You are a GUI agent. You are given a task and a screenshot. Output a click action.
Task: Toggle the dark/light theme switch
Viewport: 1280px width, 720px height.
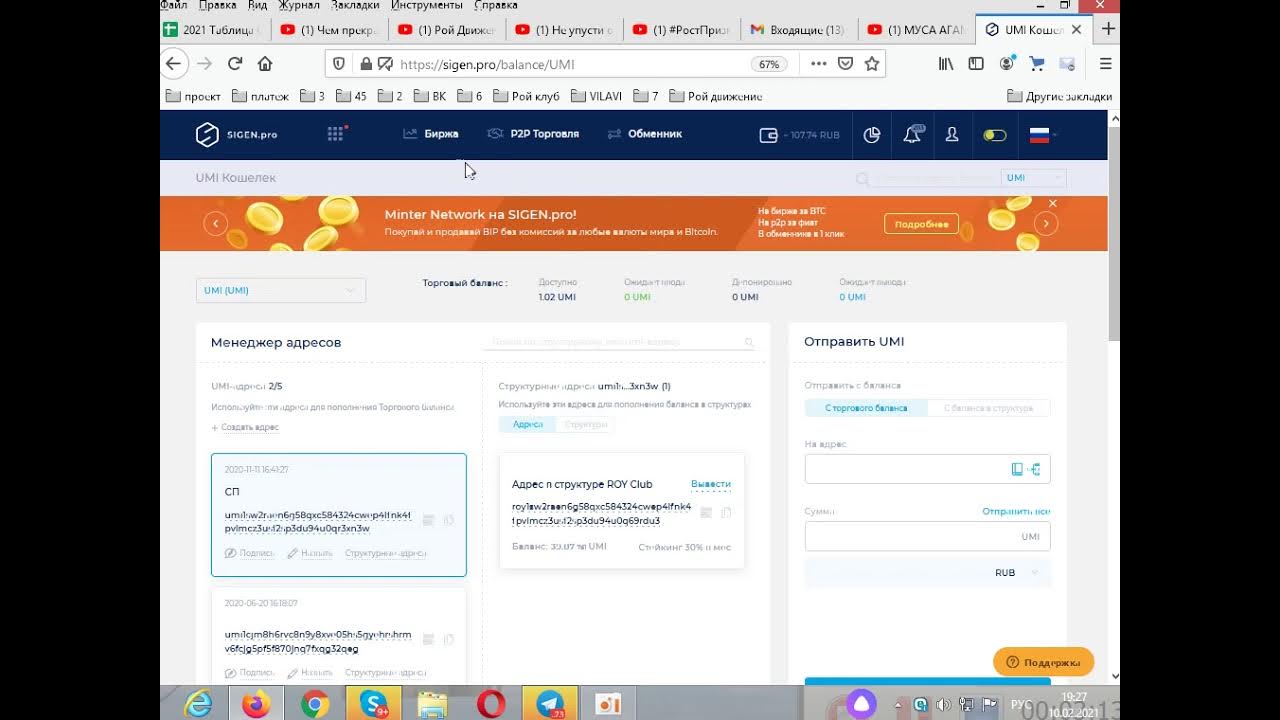(x=994, y=135)
